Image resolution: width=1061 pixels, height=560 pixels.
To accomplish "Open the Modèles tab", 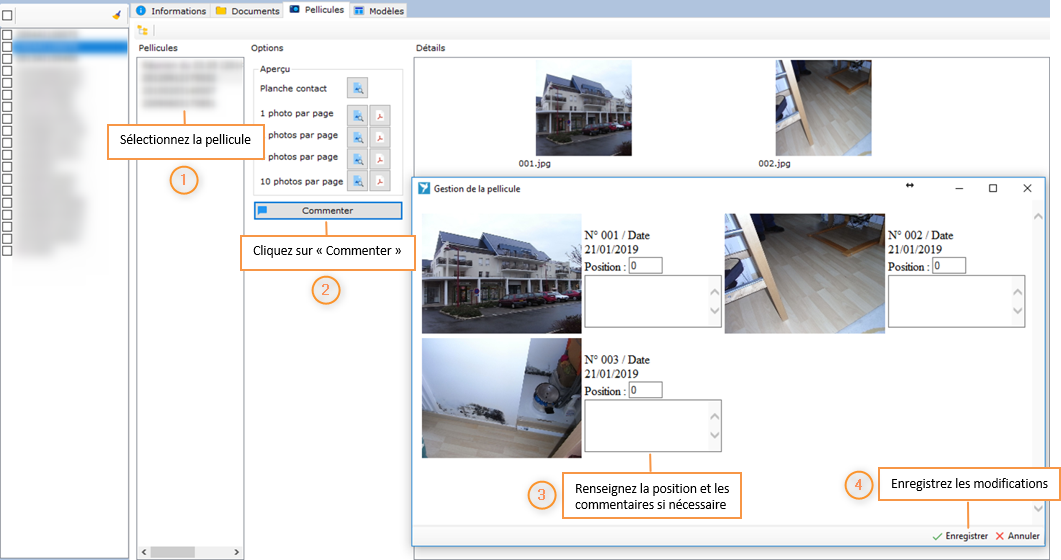I will tap(378, 10).
